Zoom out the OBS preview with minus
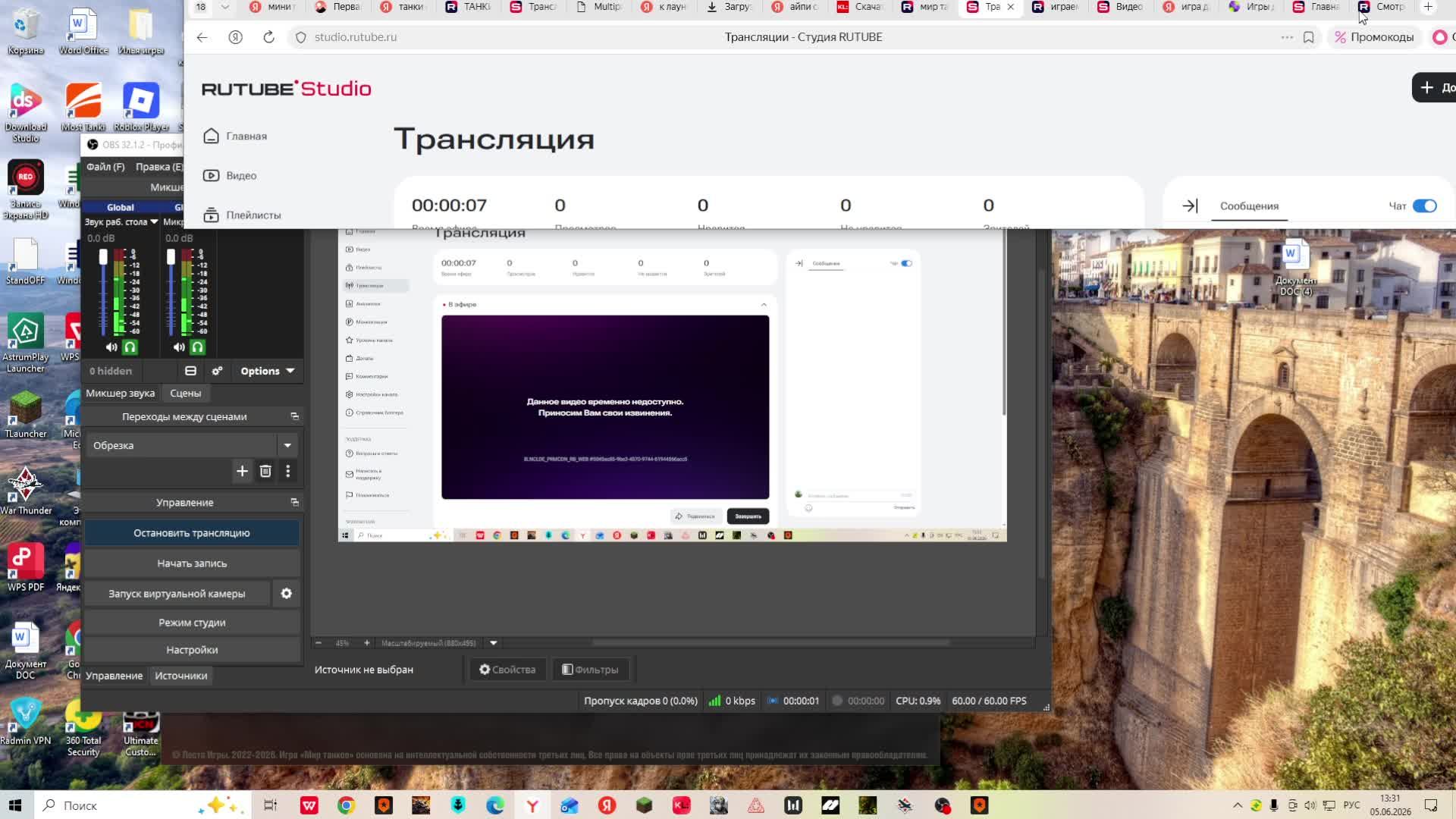This screenshot has height=819, width=1456. [x=318, y=643]
